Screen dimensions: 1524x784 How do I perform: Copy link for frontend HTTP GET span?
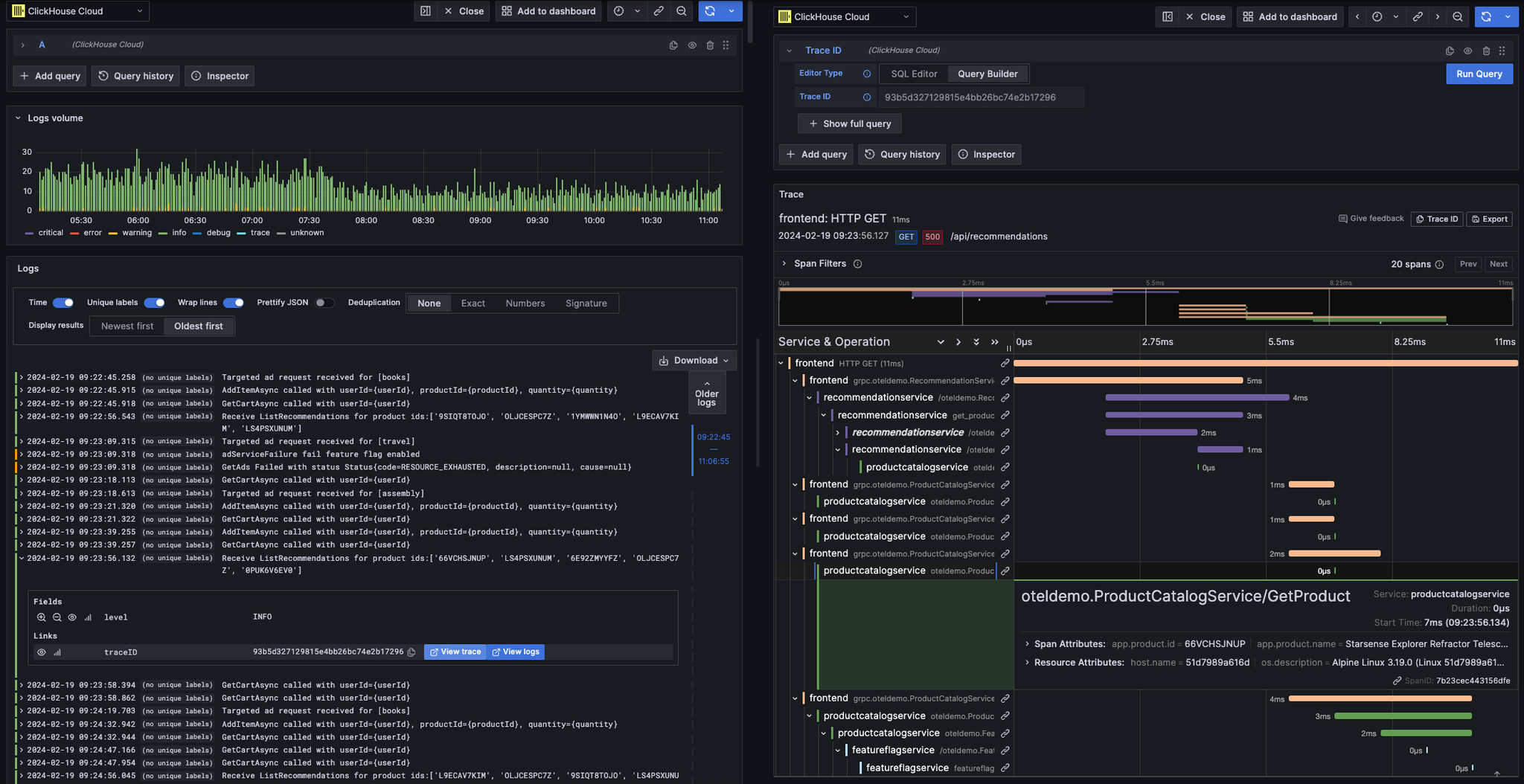tap(1005, 363)
